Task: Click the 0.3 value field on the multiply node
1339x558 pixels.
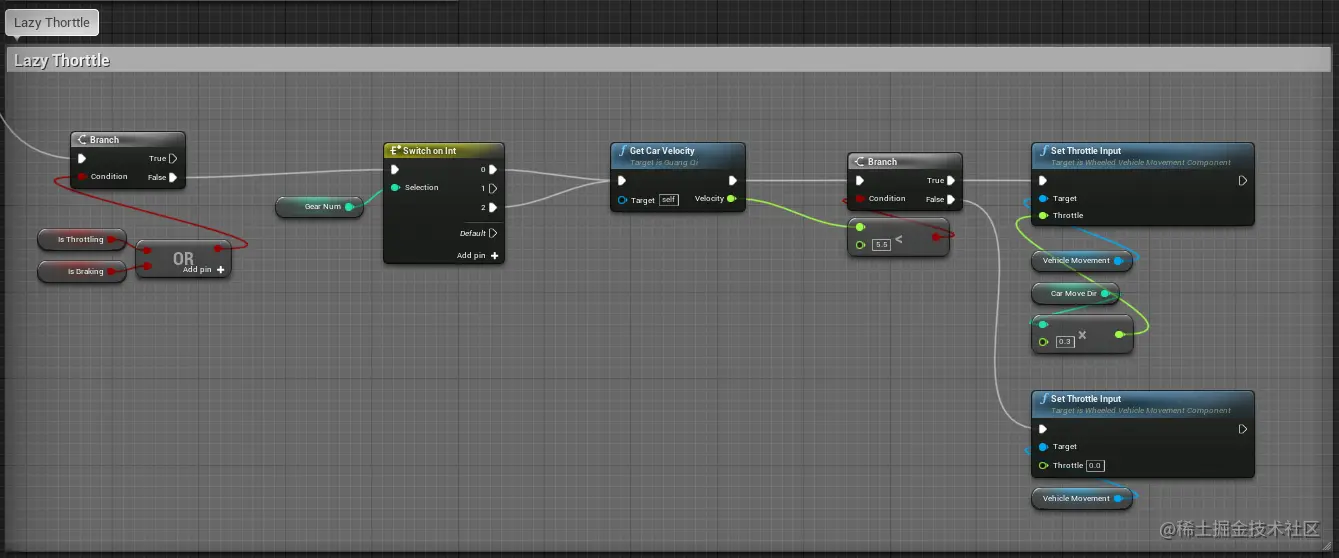Action: [x=1065, y=342]
